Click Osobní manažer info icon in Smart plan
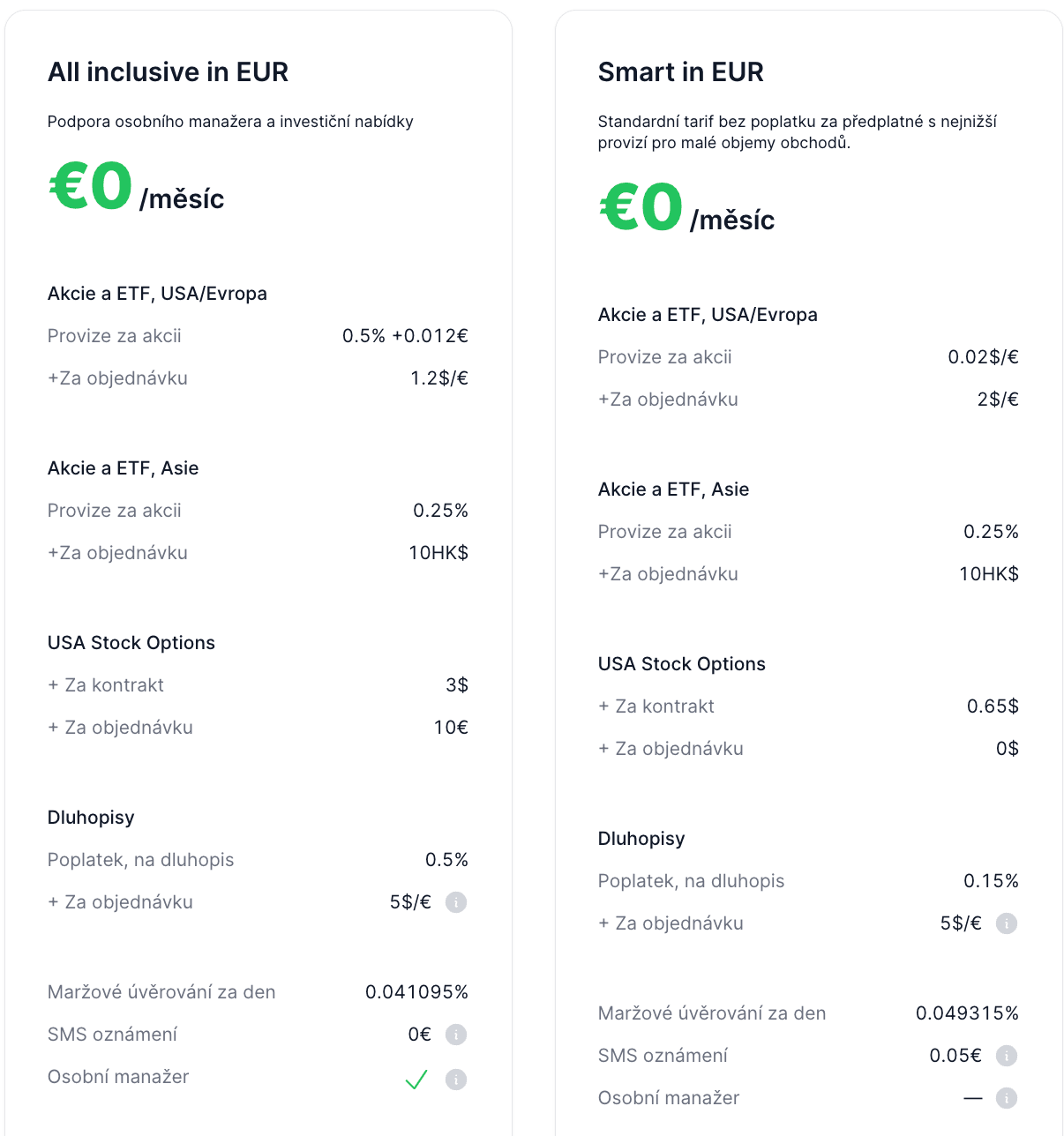 [1006, 1098]
